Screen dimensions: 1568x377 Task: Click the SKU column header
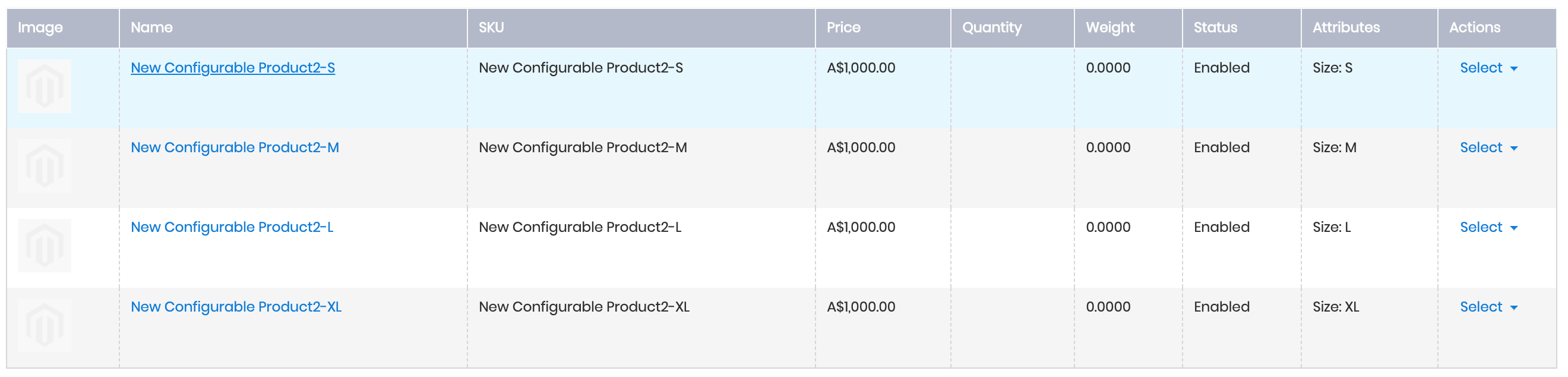[x=491, y=27]
